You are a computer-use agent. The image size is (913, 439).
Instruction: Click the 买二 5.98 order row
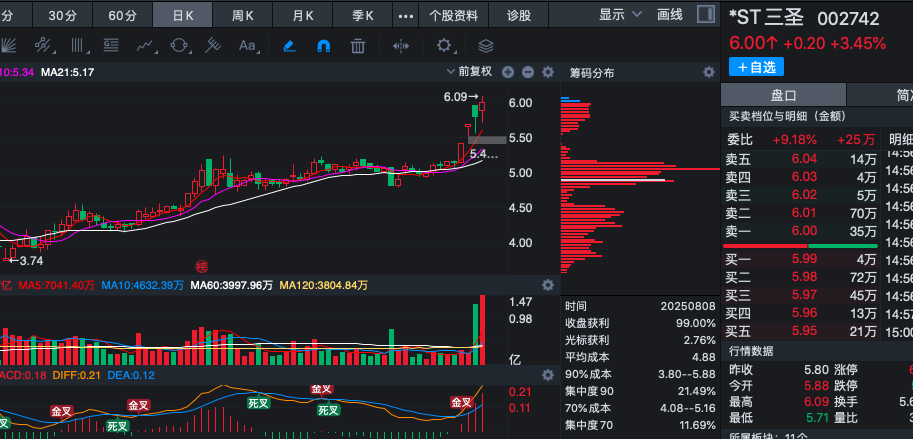pyautogui.click(x=801, y=277)
